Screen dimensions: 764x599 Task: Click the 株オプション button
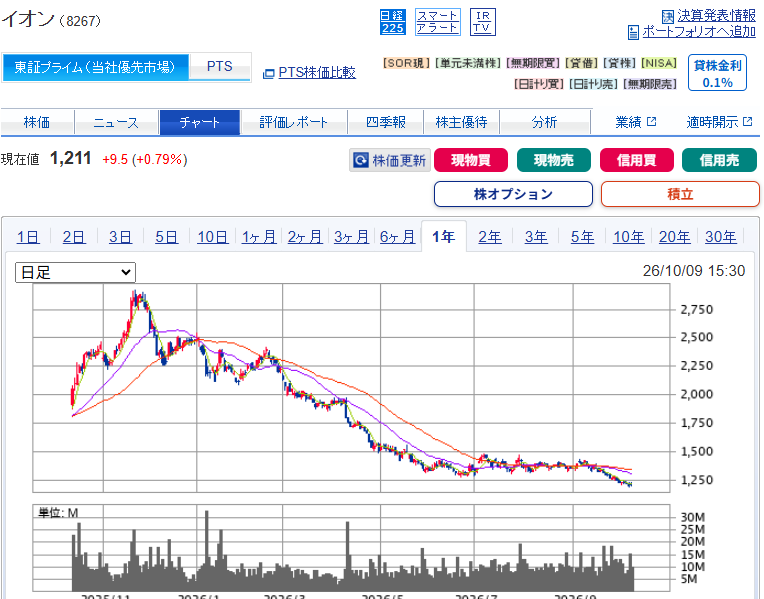point(513,194)
